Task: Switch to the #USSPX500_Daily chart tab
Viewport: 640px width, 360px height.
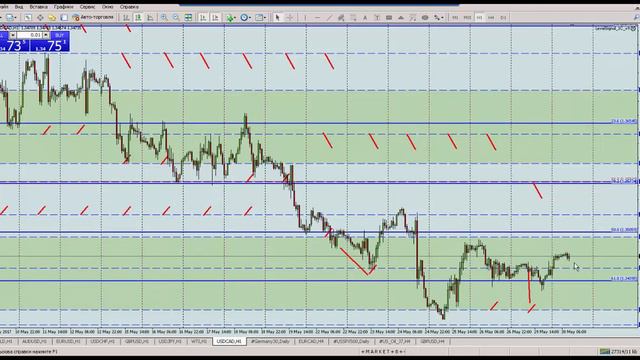Action: 351,341
